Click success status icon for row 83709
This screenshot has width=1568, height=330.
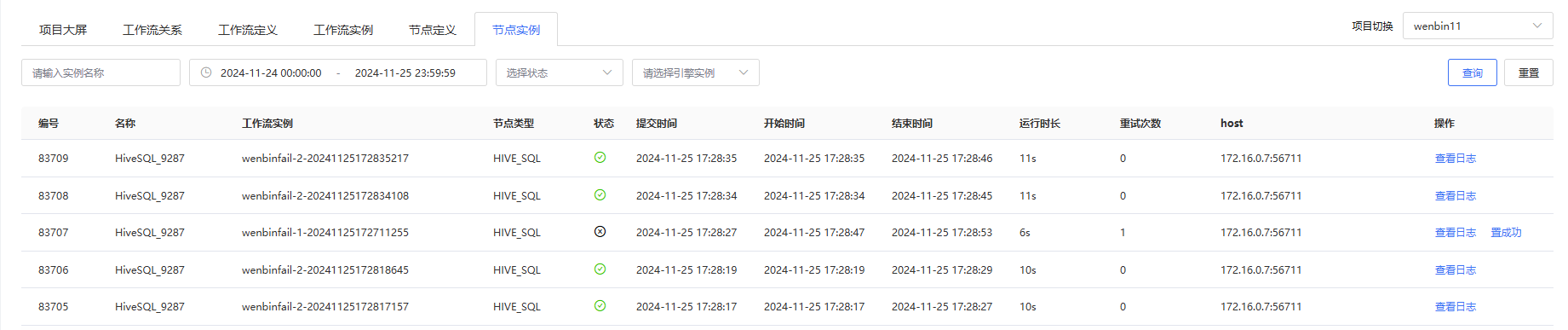coord(600,158)
